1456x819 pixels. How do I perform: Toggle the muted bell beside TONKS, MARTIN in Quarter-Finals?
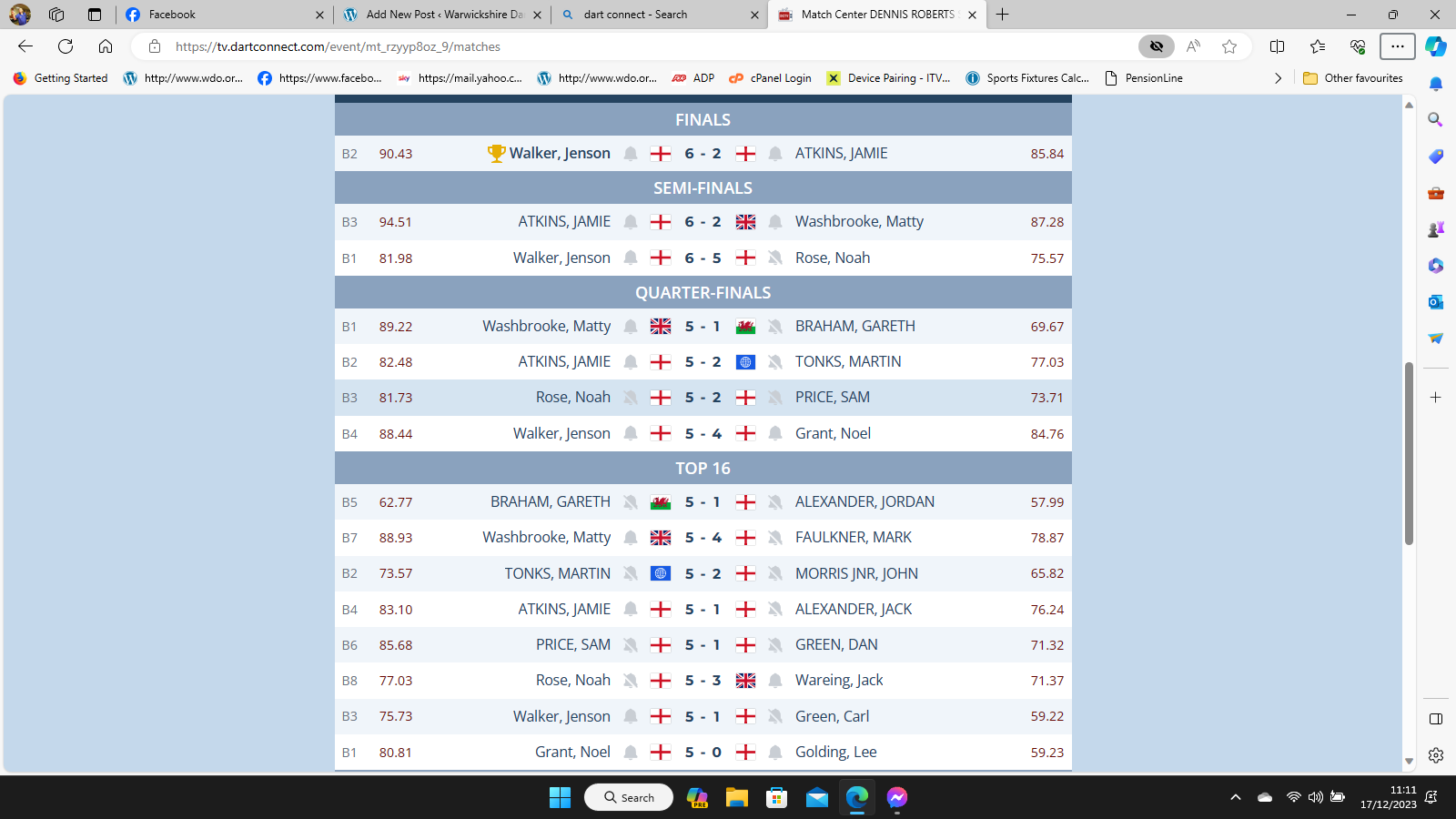[x=775, y=362]
